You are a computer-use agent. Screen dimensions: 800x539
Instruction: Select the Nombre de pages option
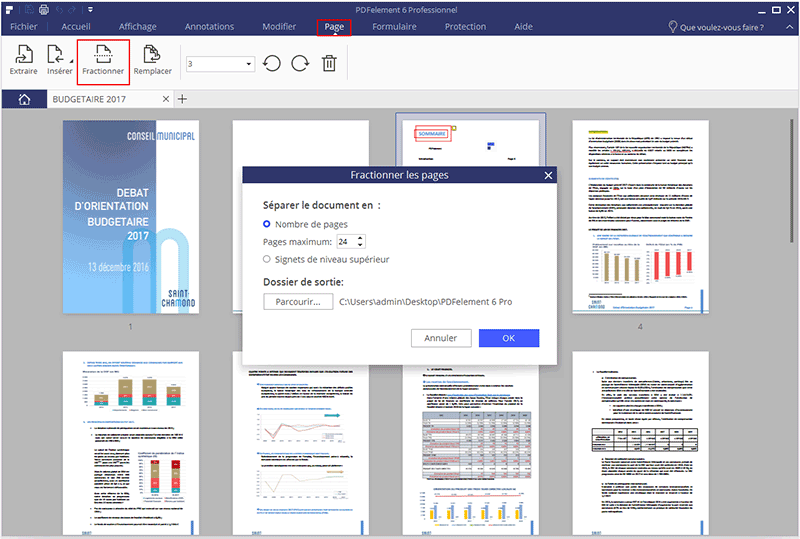[x=267, y=224]
